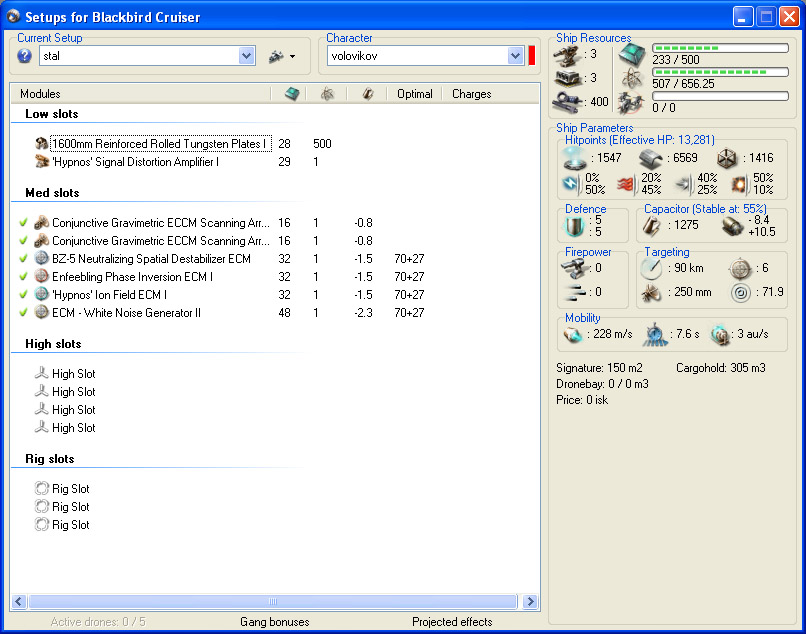Toggle the 'Hypnos' Ion Field ECM I checkmark
The image size is (806, 634).
tap(23, 295)
